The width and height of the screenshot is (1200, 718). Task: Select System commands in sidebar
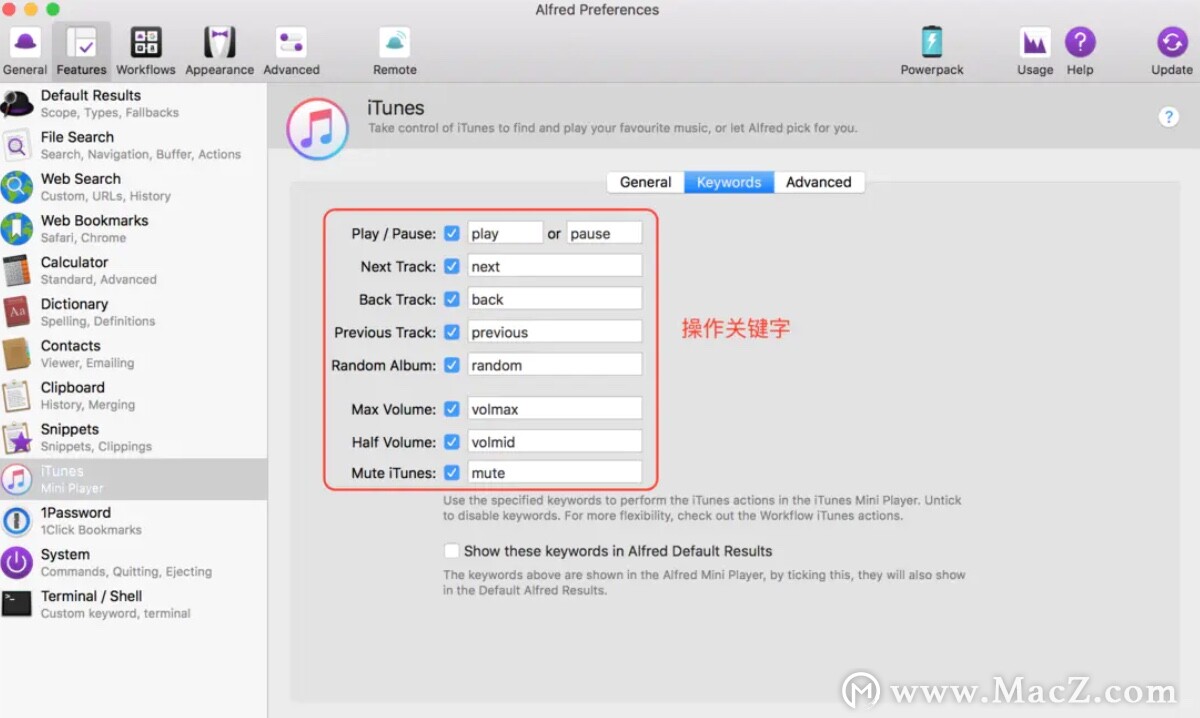coord(134,563)
